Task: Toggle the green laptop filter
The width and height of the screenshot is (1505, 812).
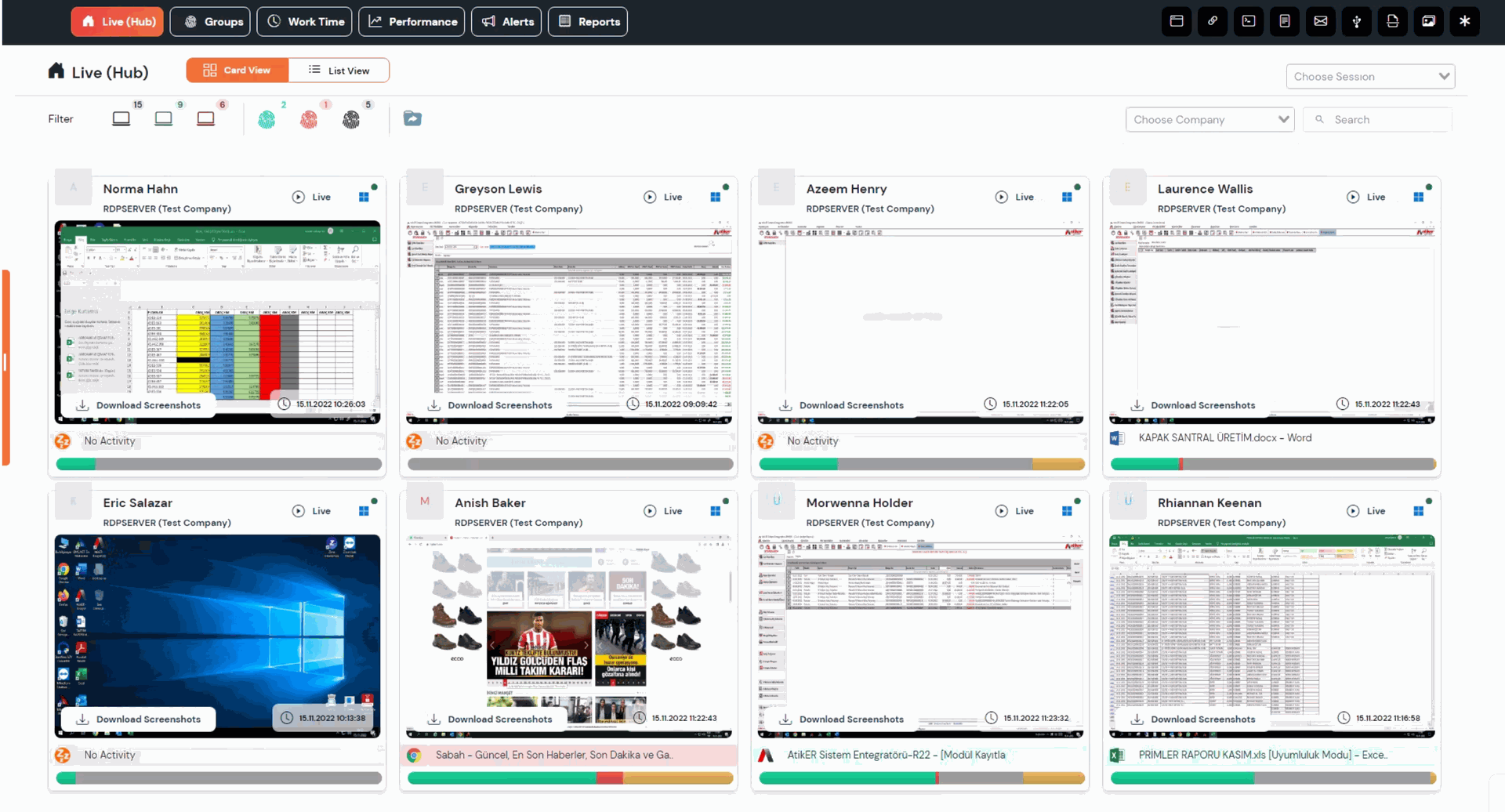Action: click(163, 118)
